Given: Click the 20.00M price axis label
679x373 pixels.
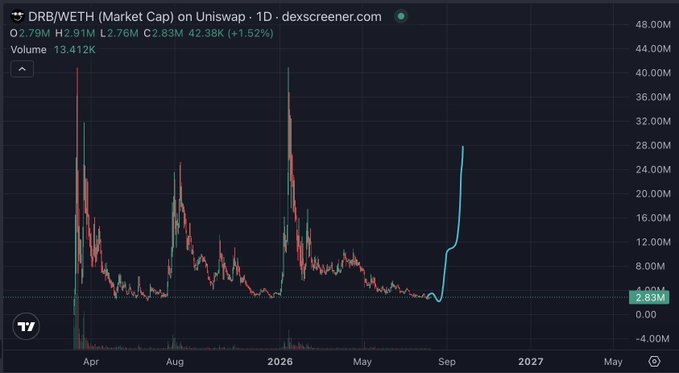Looking at the screenshot, I should tap(653, 194).
